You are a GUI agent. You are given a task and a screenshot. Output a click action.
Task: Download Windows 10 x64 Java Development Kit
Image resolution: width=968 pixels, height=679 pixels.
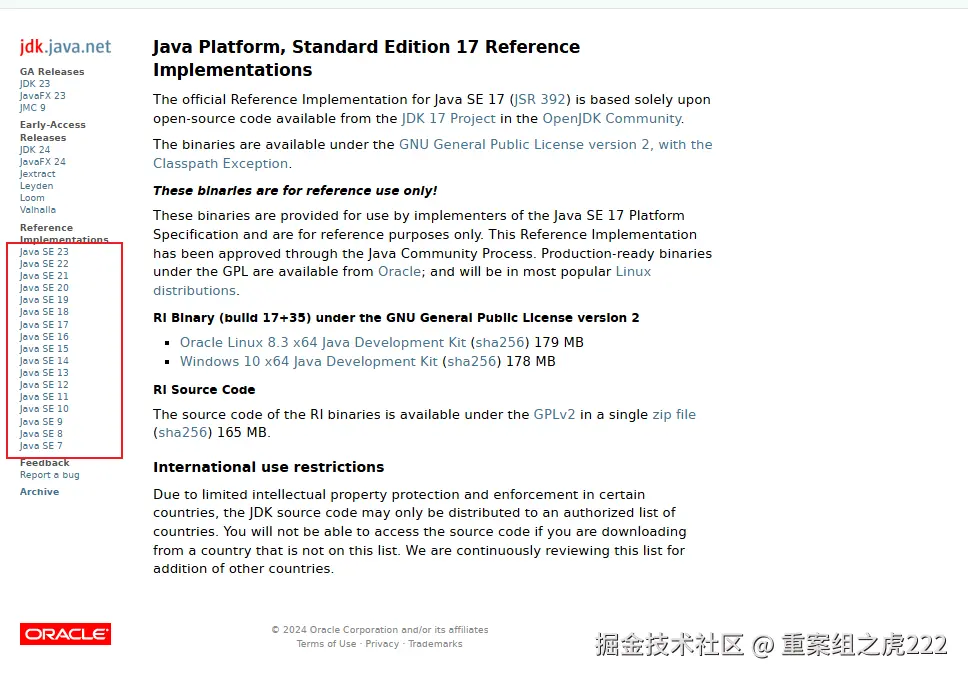tap(309, 362)
